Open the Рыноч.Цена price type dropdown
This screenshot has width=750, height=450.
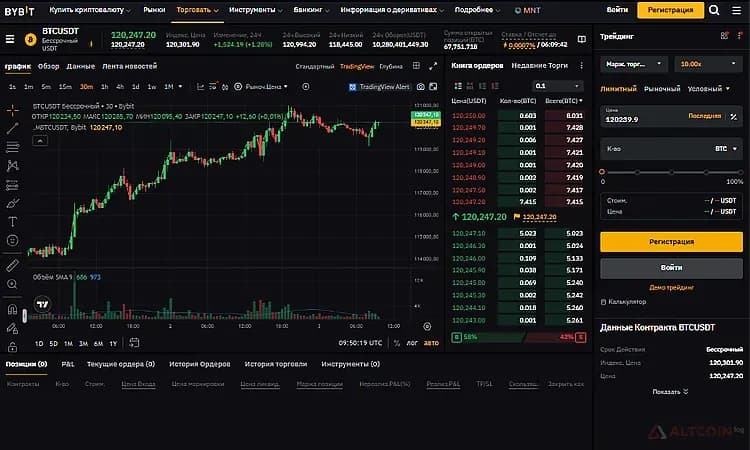pyautogui.click(x=261, y=87)
